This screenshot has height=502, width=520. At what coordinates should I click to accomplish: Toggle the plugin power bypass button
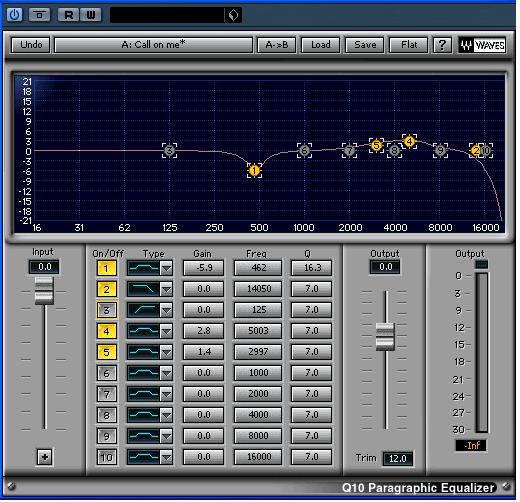tap(14, 15)
